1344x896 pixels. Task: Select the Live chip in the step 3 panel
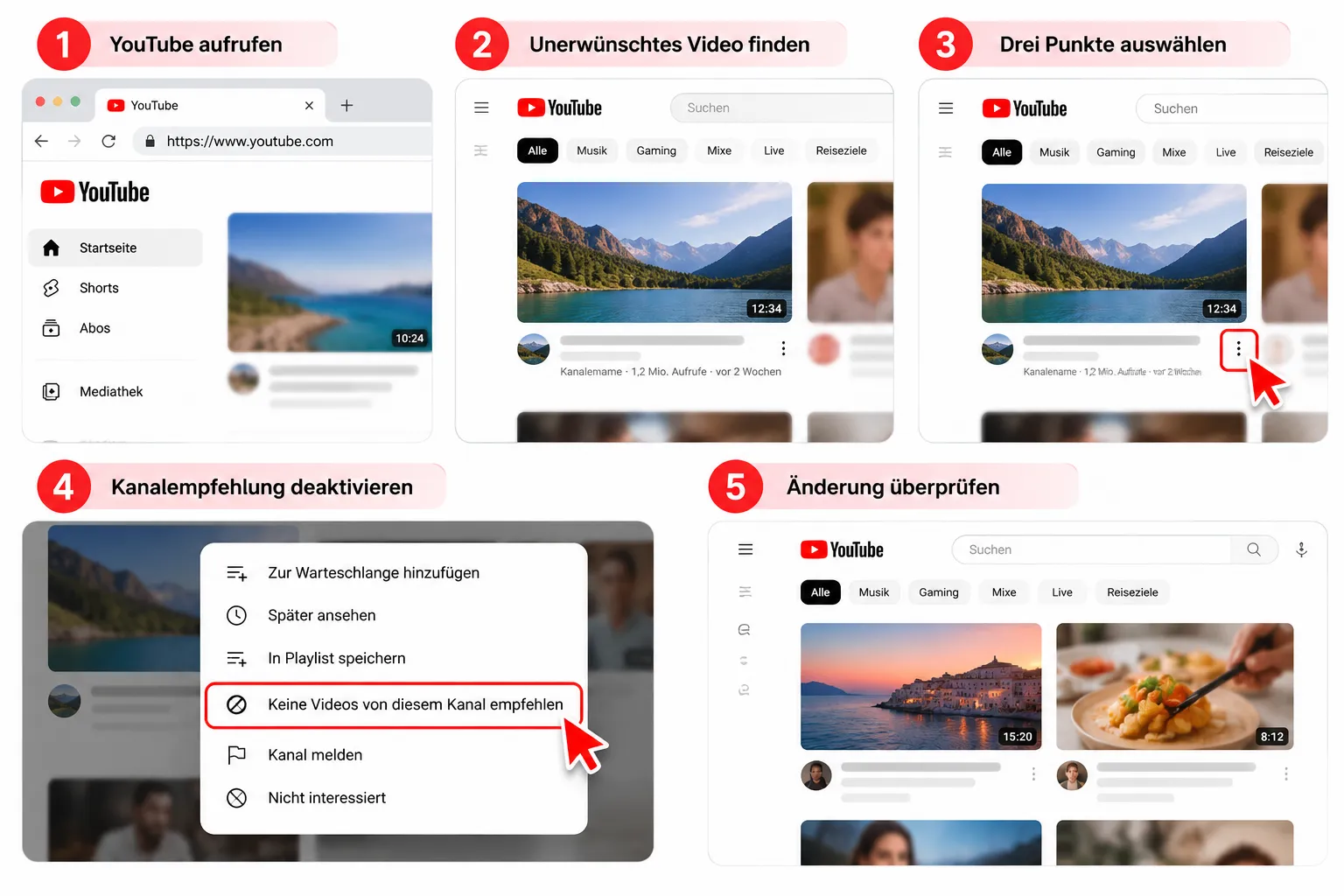[1226, 152]
